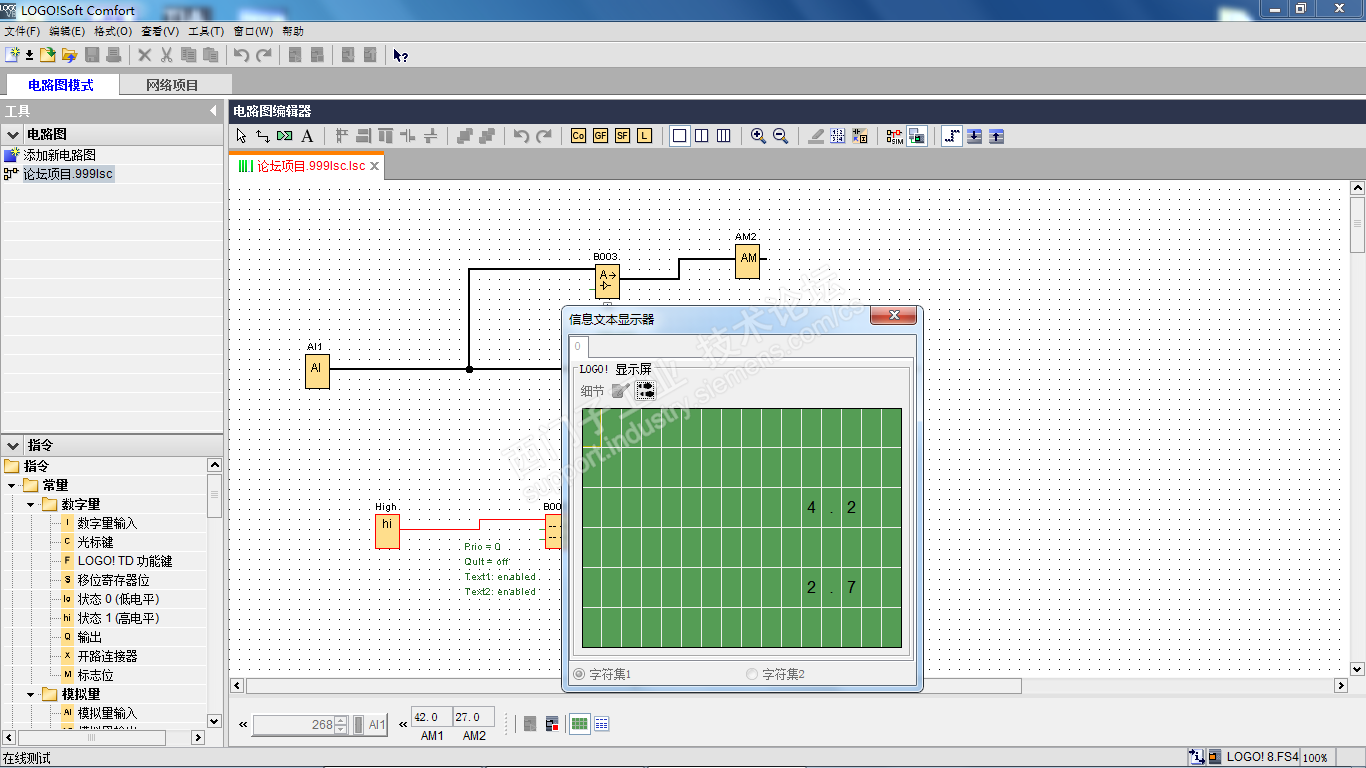Click the context help cursor icon
The width and height of the screenshot is (1366, 768).
(400, 55)
